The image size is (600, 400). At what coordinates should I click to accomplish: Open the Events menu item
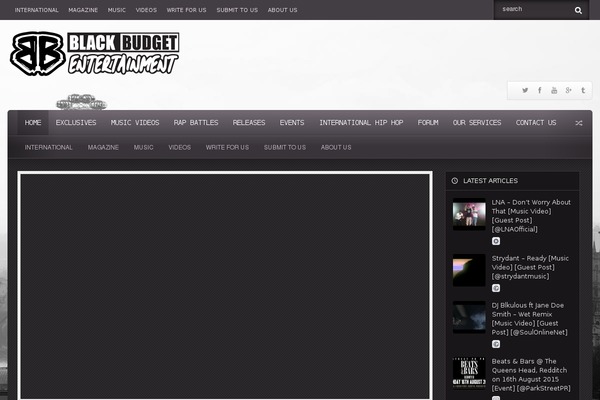click(292, 122)
